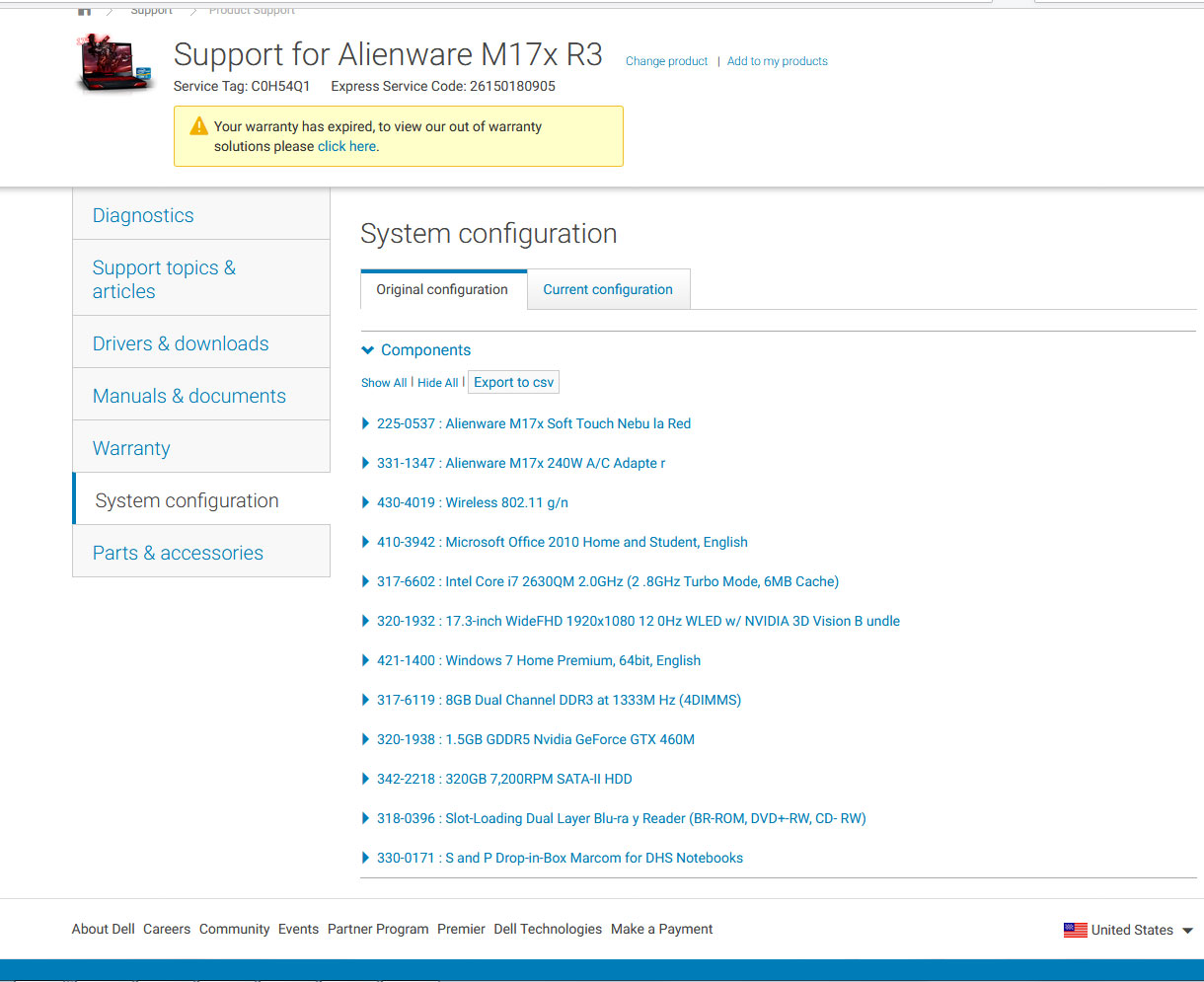The image size is (1204, 982).
Task: Click the Express Service Code number
Action: 512,86
